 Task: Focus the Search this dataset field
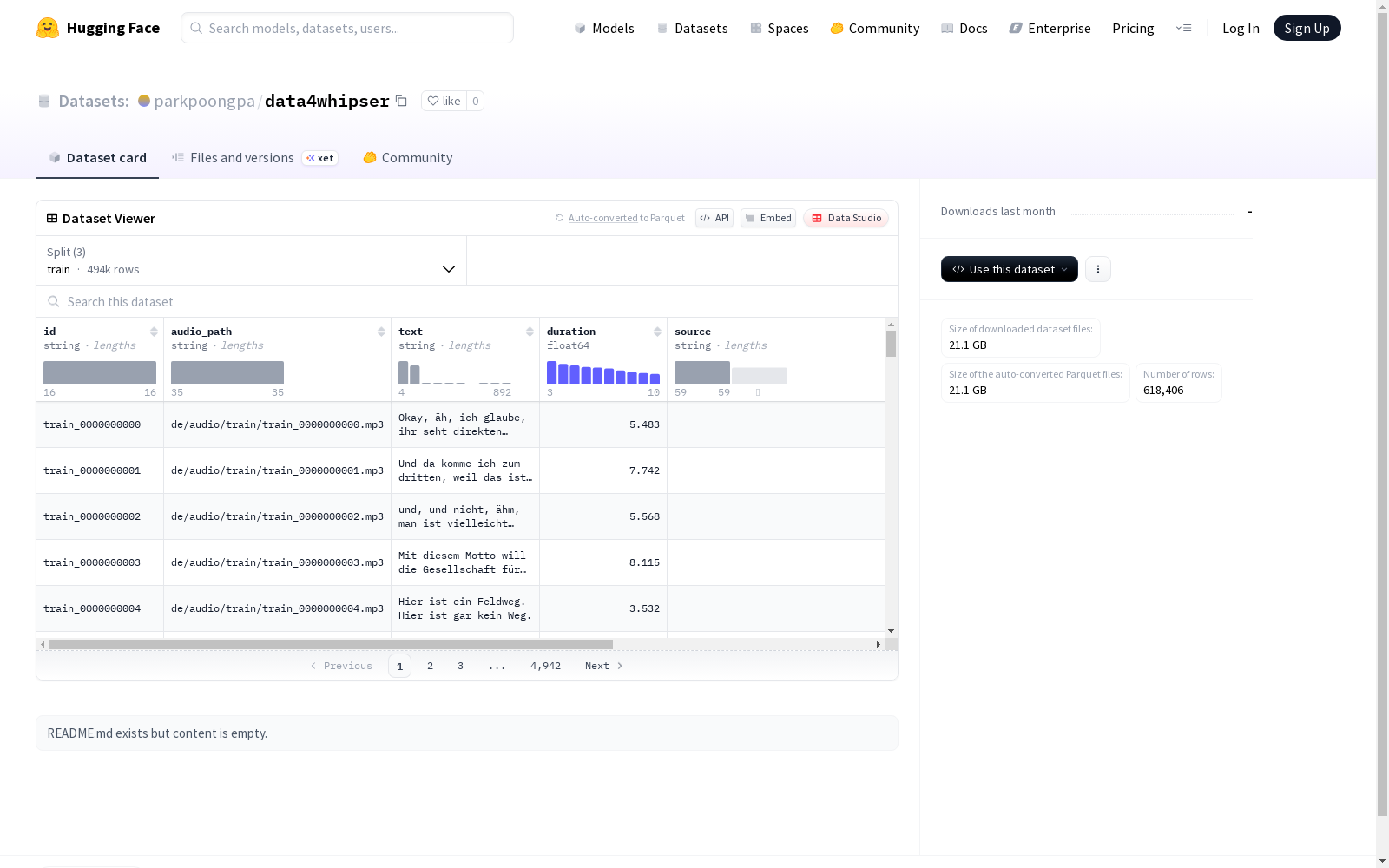[x=467, y=301]
